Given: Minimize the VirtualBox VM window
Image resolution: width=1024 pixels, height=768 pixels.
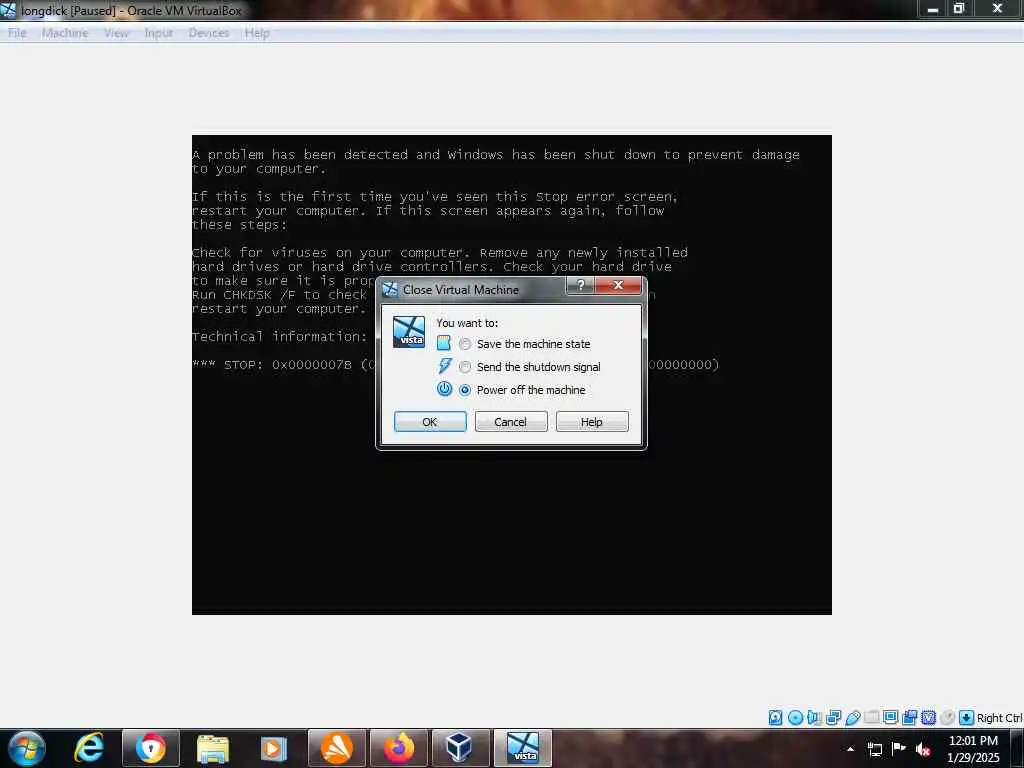Looking at the screenshot, I should (x=933, y=9).
